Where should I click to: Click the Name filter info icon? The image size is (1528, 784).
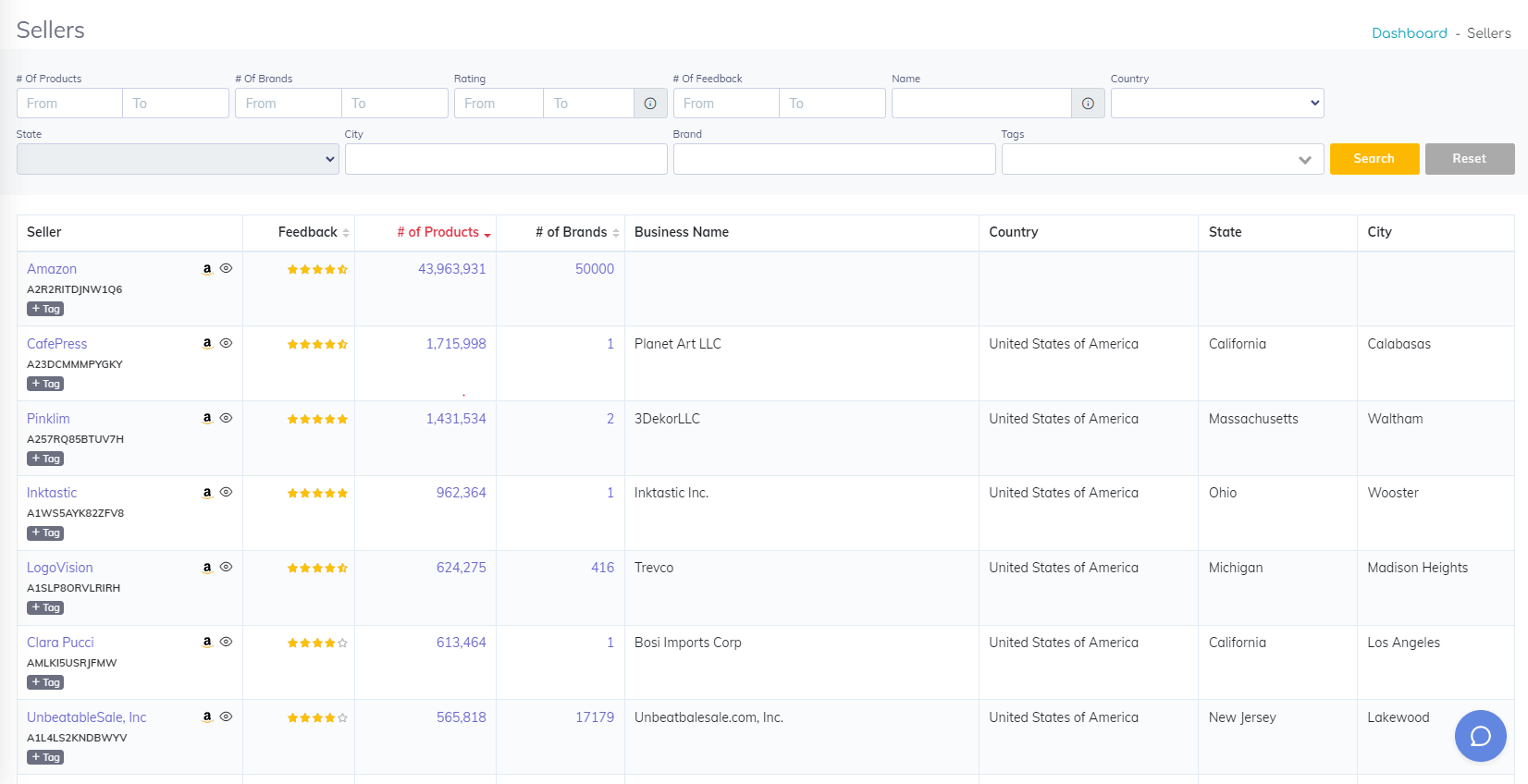tap(1088, 104)
